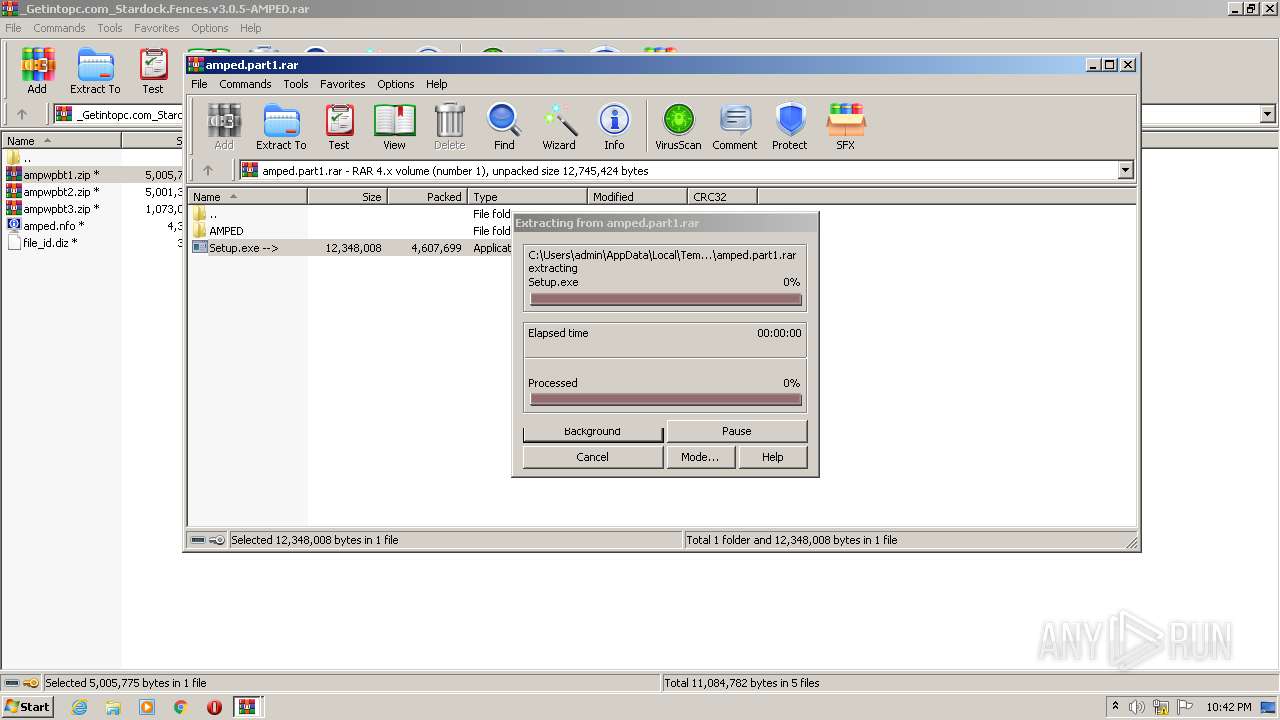Click volume speaker icon in system tray

pos(1137,707)
